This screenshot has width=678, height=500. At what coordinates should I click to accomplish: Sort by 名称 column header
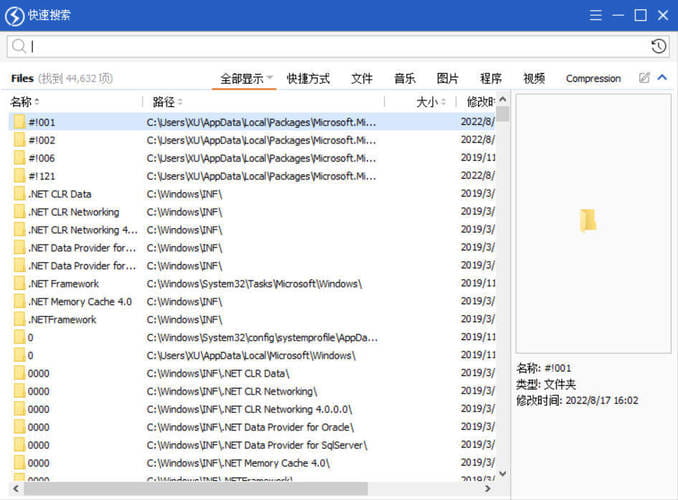click(22, 102)
